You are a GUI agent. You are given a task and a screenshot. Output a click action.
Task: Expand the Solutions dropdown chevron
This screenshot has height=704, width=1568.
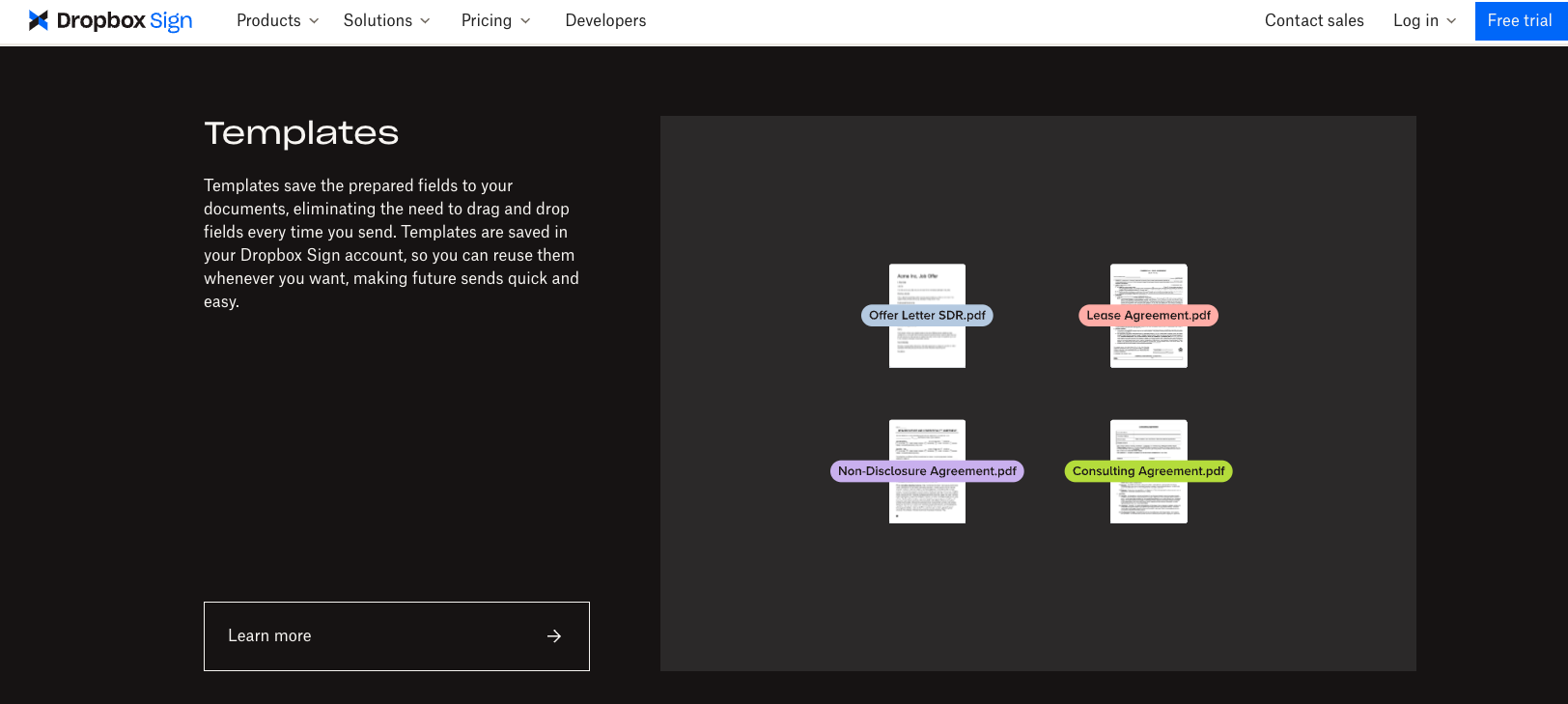pyautogui.click(x=425, y=21)
